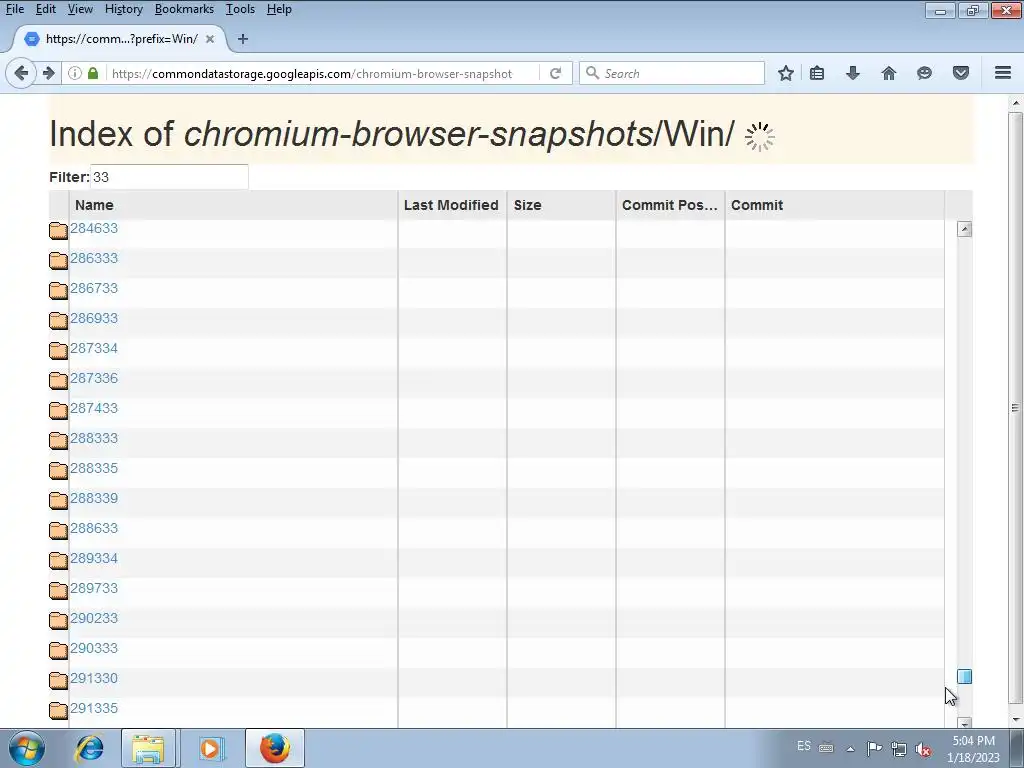
Task: Click the folder icon beside 287433
Action: click(x=58, y=410)
